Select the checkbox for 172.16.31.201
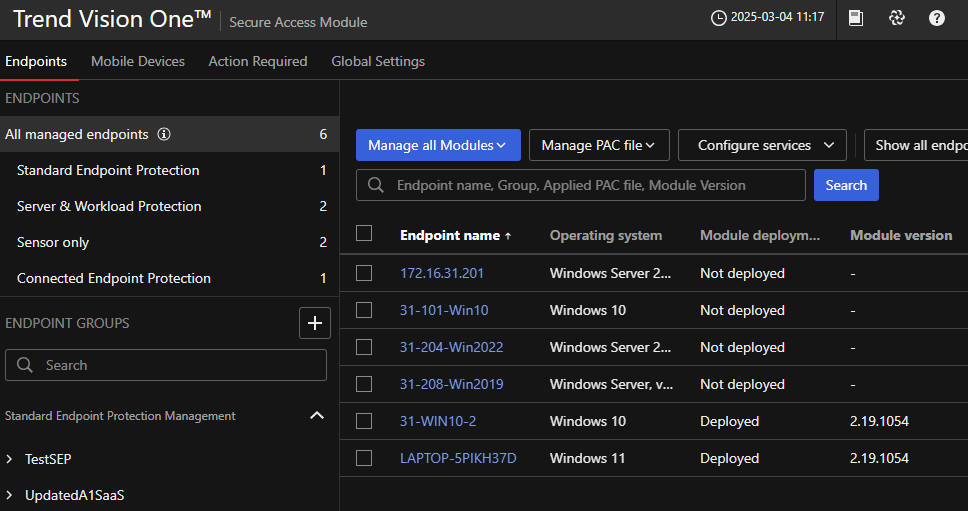This screenshot has height=511, width=968. click(x=364, y=273)
